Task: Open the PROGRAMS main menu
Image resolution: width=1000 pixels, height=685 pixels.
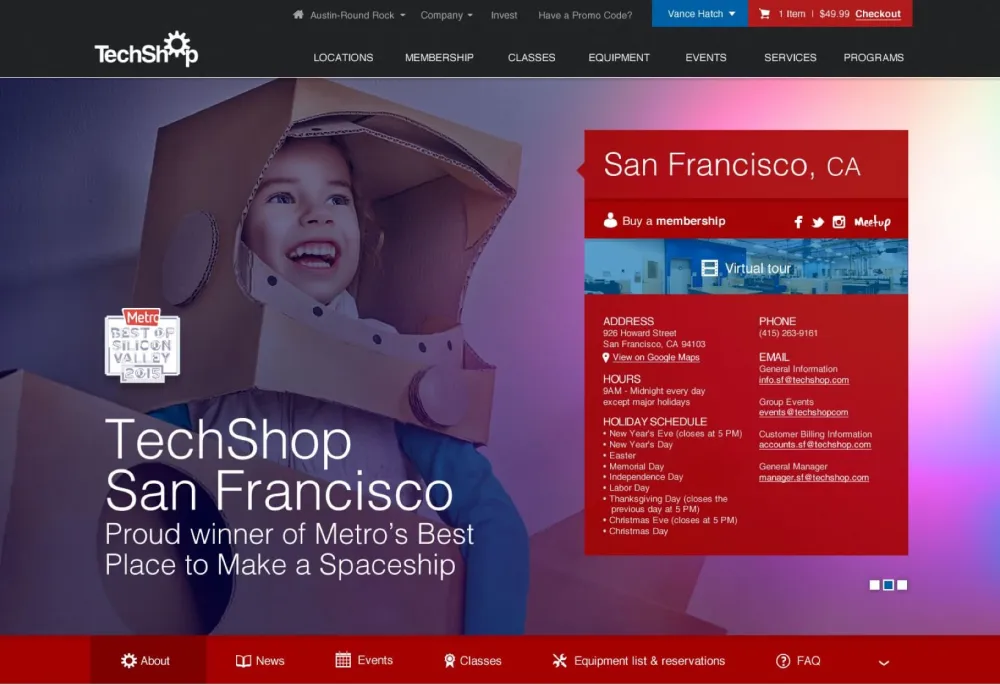Action: coord(874,57)
